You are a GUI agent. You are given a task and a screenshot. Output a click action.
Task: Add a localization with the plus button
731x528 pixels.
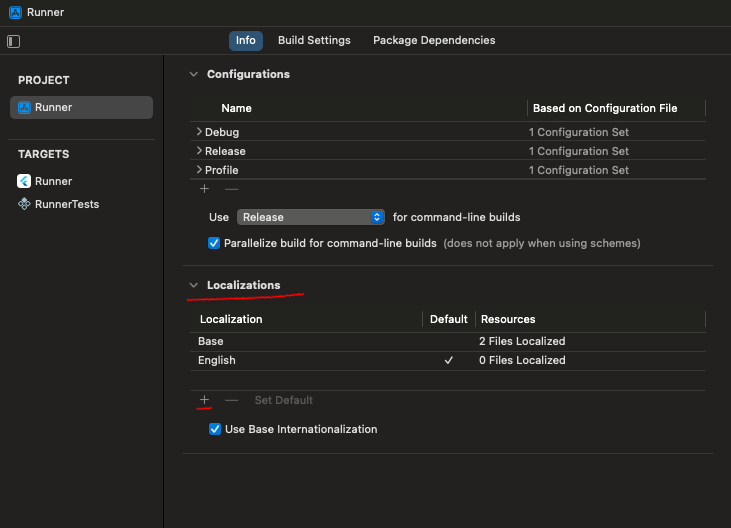point(204,400)
